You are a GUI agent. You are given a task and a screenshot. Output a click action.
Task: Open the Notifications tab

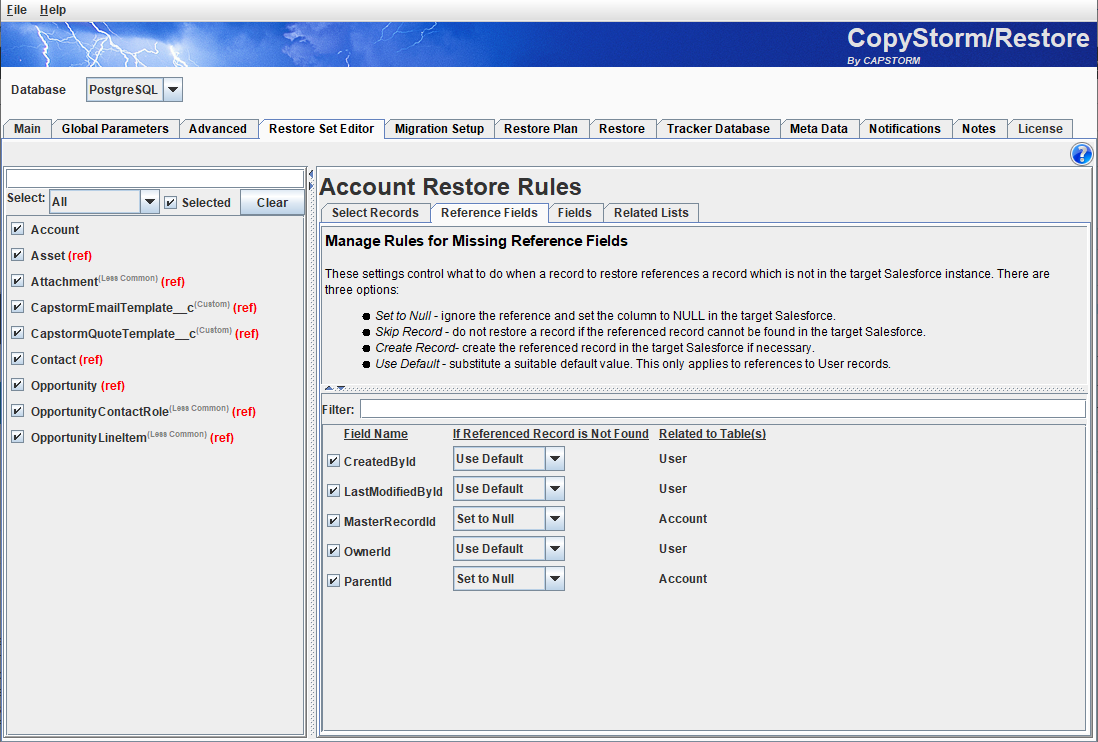click(905, 129)
